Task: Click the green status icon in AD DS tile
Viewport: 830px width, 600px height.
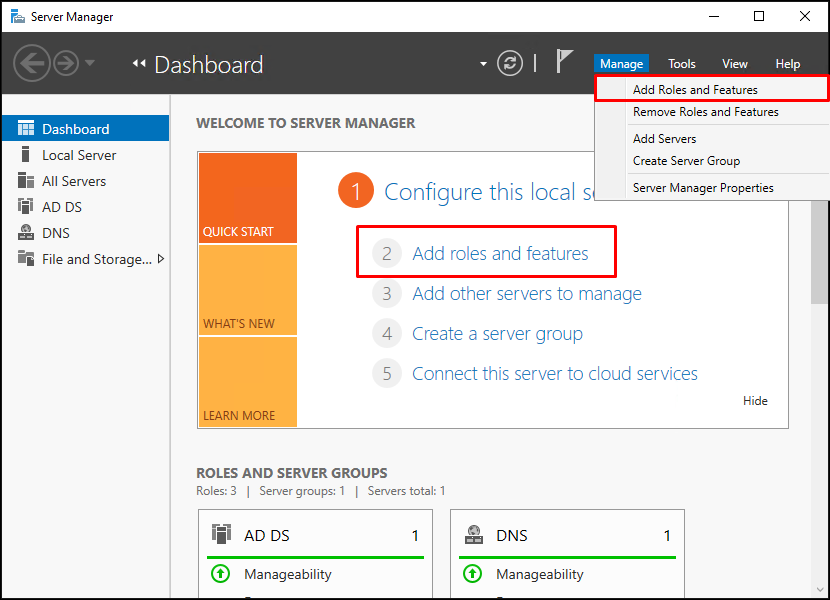Action: point(220,574)
